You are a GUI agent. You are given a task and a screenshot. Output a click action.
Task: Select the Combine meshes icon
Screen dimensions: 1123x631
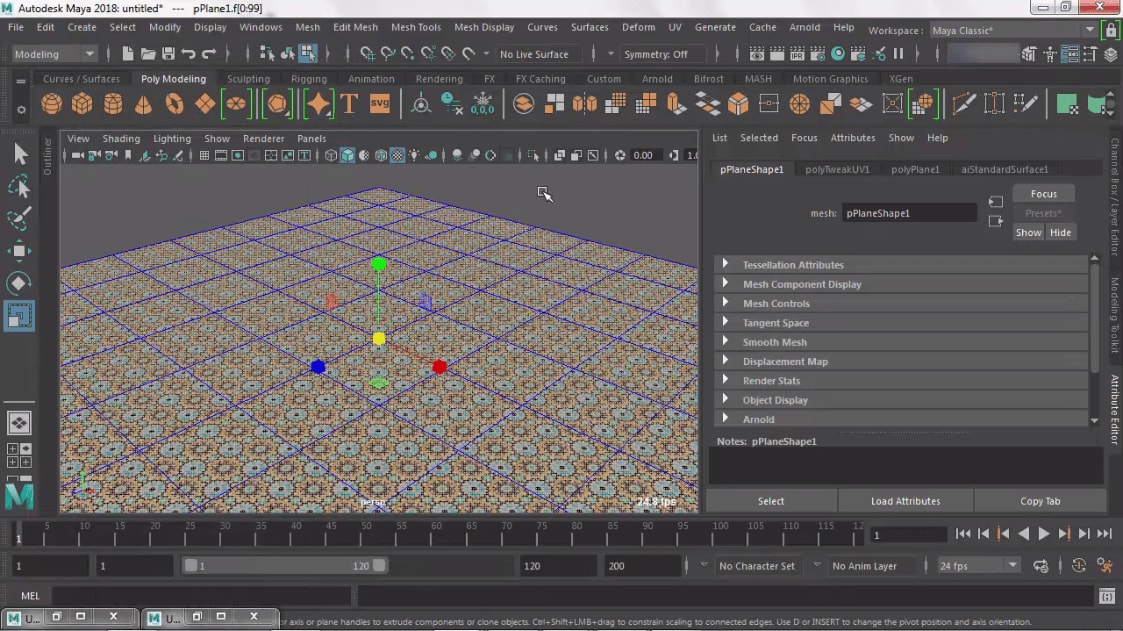524,103
